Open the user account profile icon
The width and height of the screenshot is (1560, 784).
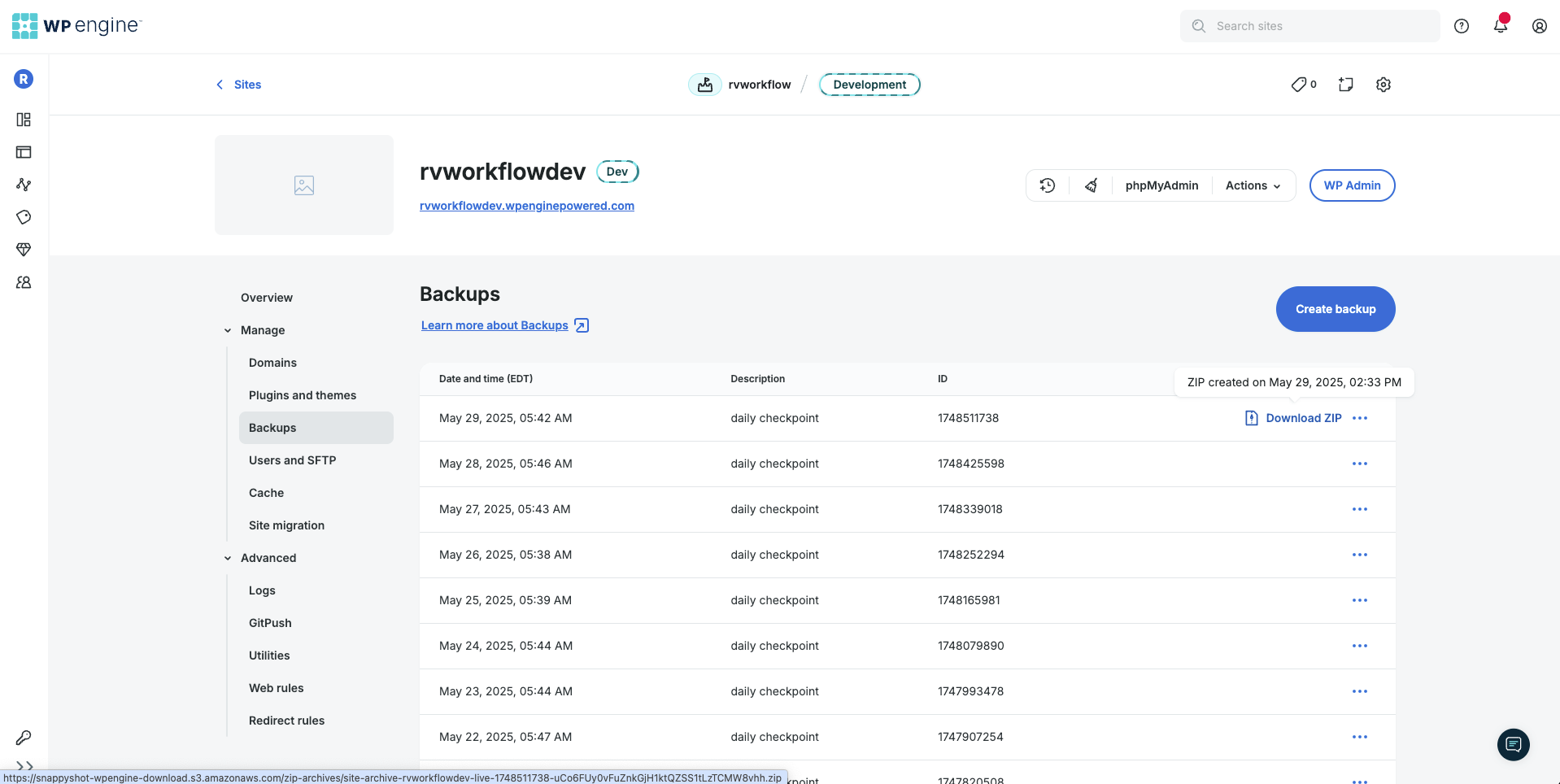1540,26
